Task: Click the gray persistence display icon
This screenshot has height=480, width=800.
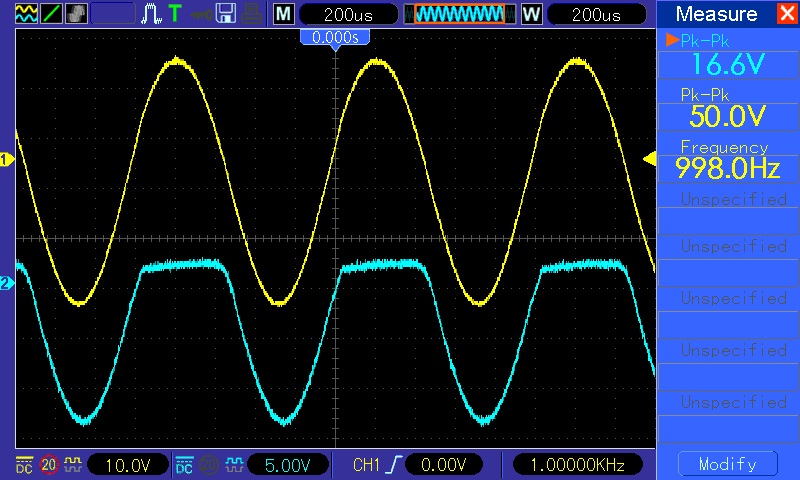Action: click(76, 14)
